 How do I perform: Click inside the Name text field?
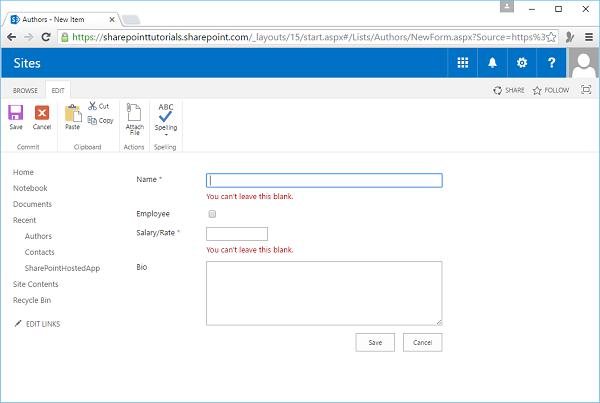point(323,181)
